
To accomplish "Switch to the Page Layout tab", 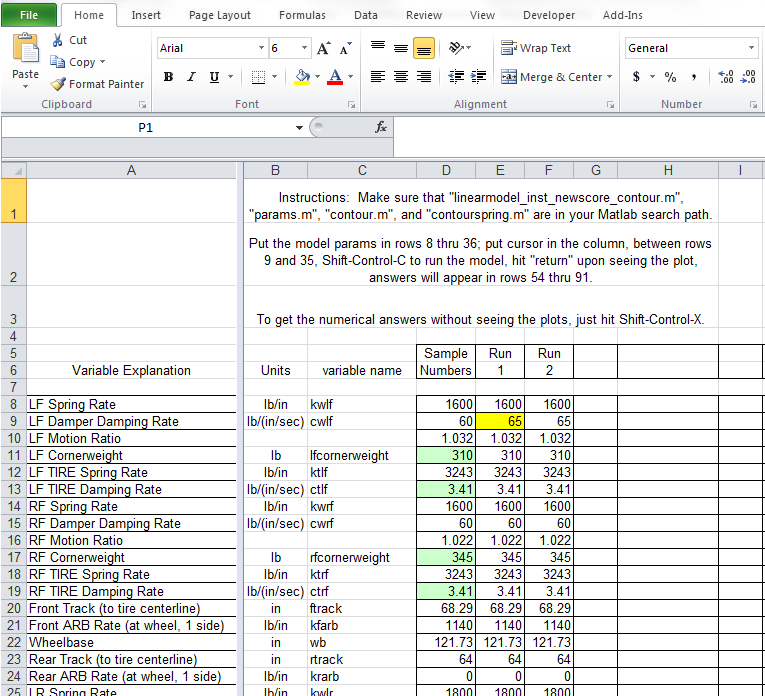I will 220,15.
